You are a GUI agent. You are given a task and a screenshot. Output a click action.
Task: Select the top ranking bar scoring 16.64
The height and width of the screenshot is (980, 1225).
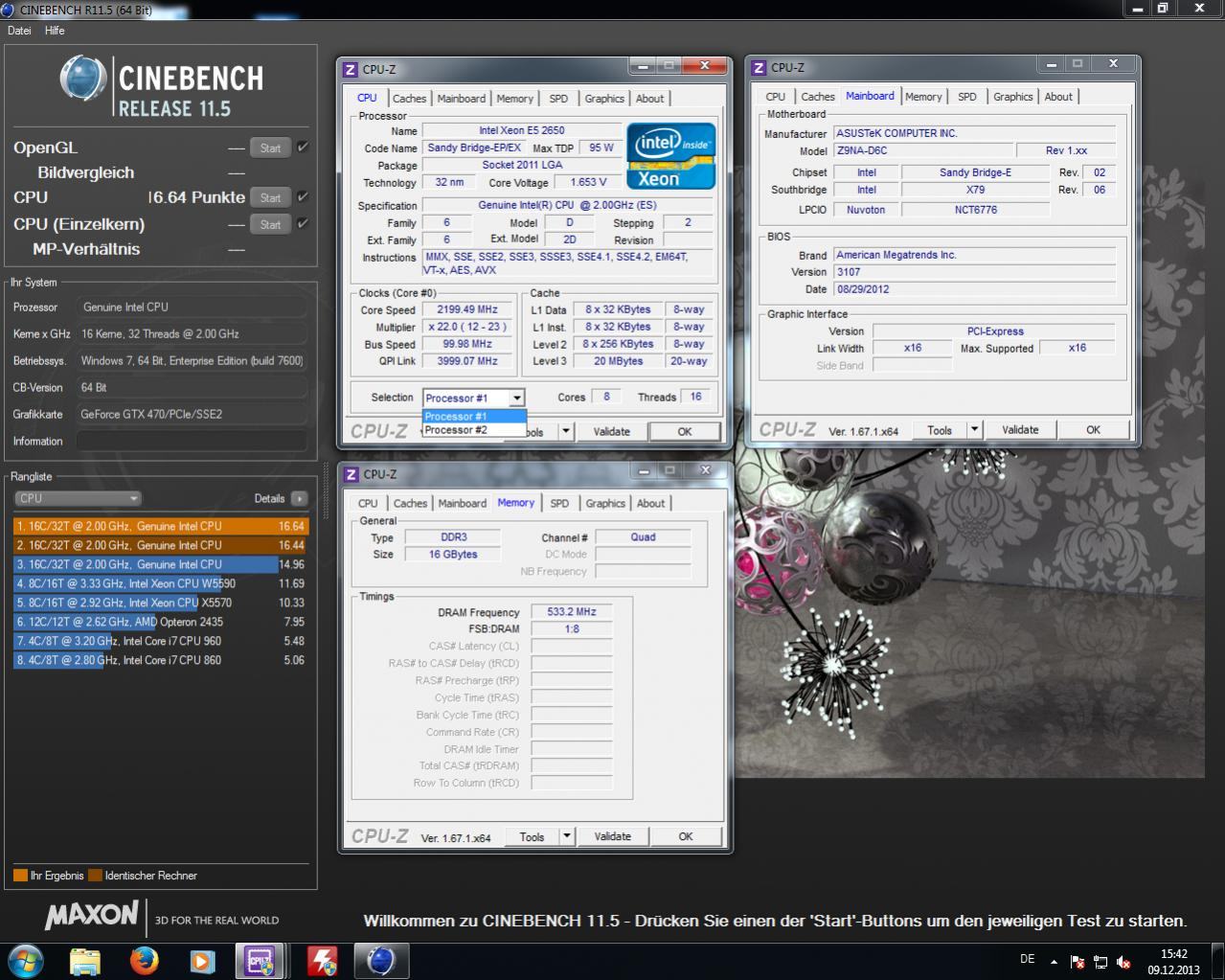(x=160, y=526)
